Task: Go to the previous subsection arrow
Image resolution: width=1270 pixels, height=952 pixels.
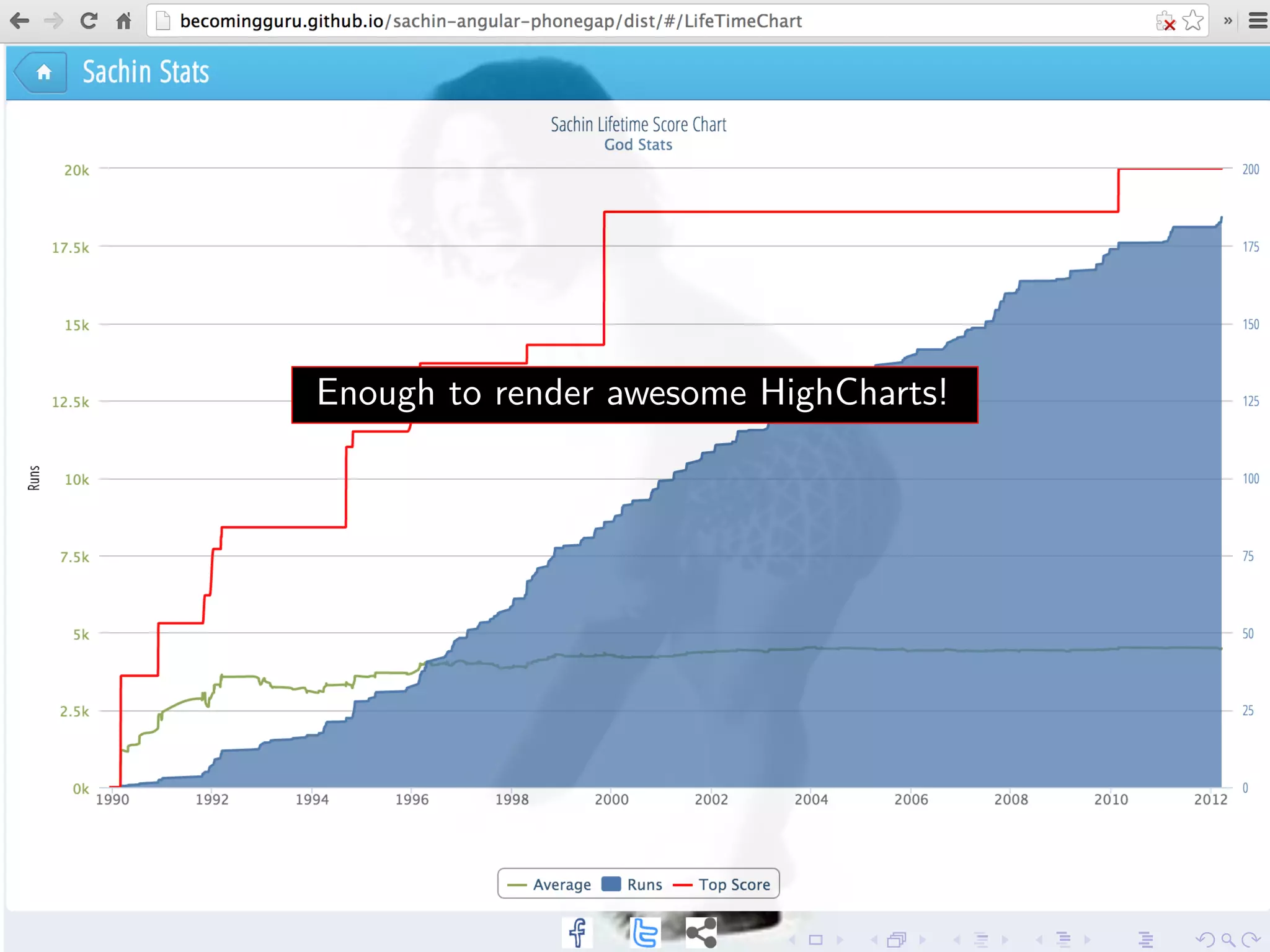Action: point(957,940)
